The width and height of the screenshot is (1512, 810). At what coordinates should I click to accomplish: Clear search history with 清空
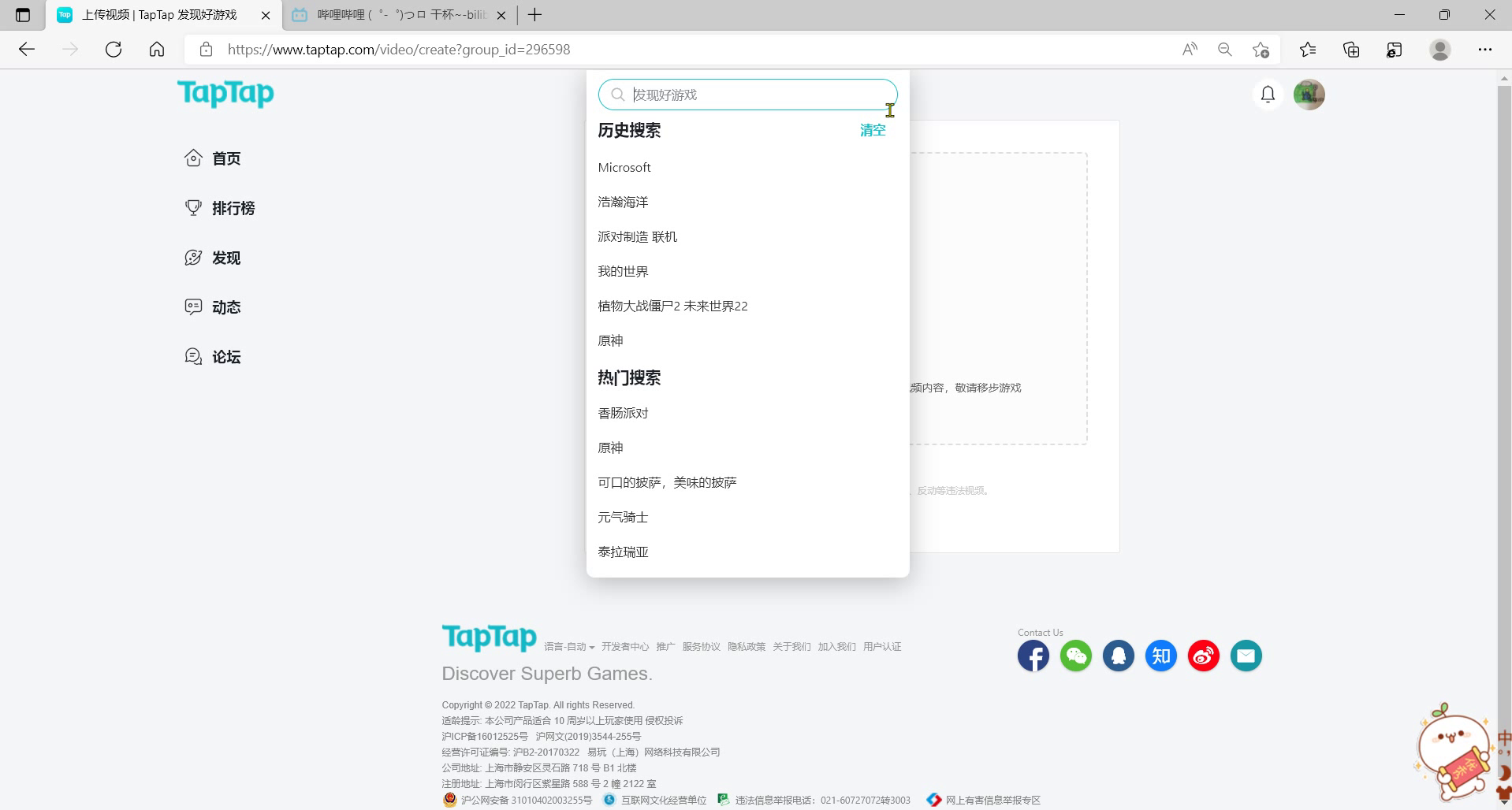click(x=872, y=130)
